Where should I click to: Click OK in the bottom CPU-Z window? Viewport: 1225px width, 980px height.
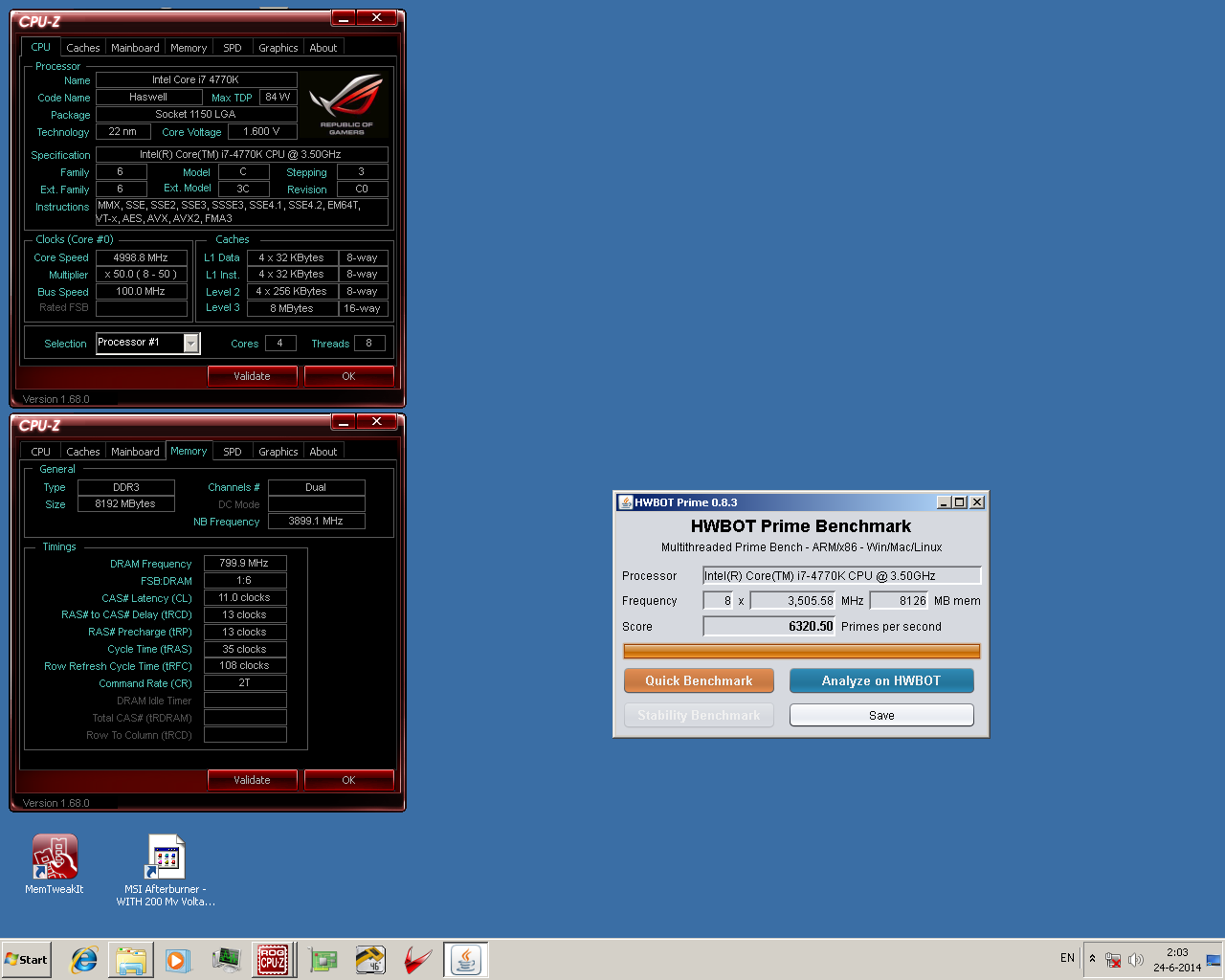(349, 780)
